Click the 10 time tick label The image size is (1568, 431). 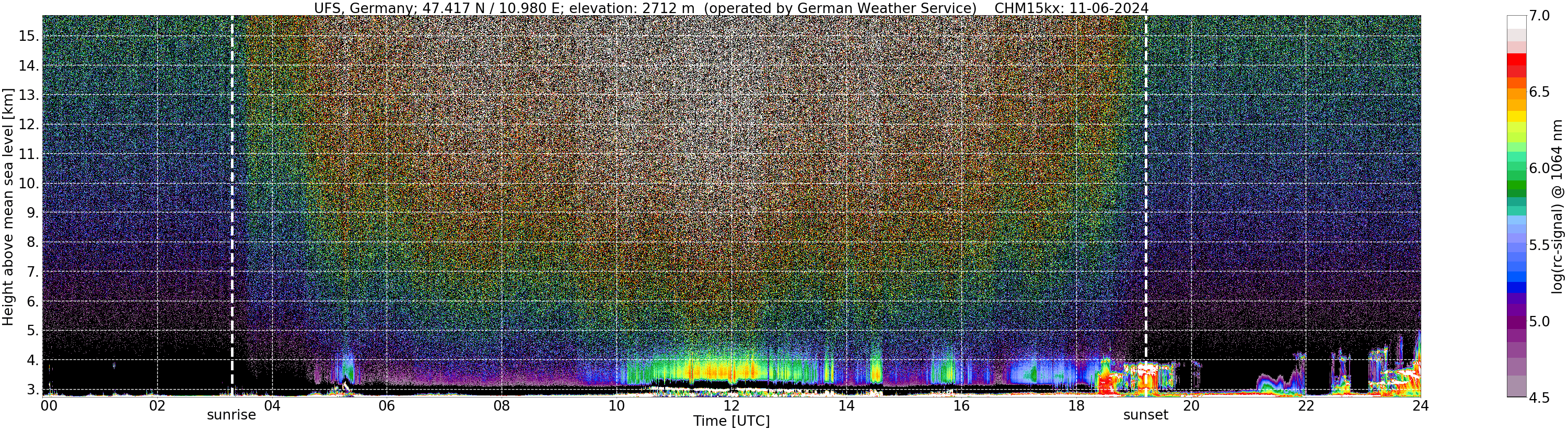(x=616, y=406)
